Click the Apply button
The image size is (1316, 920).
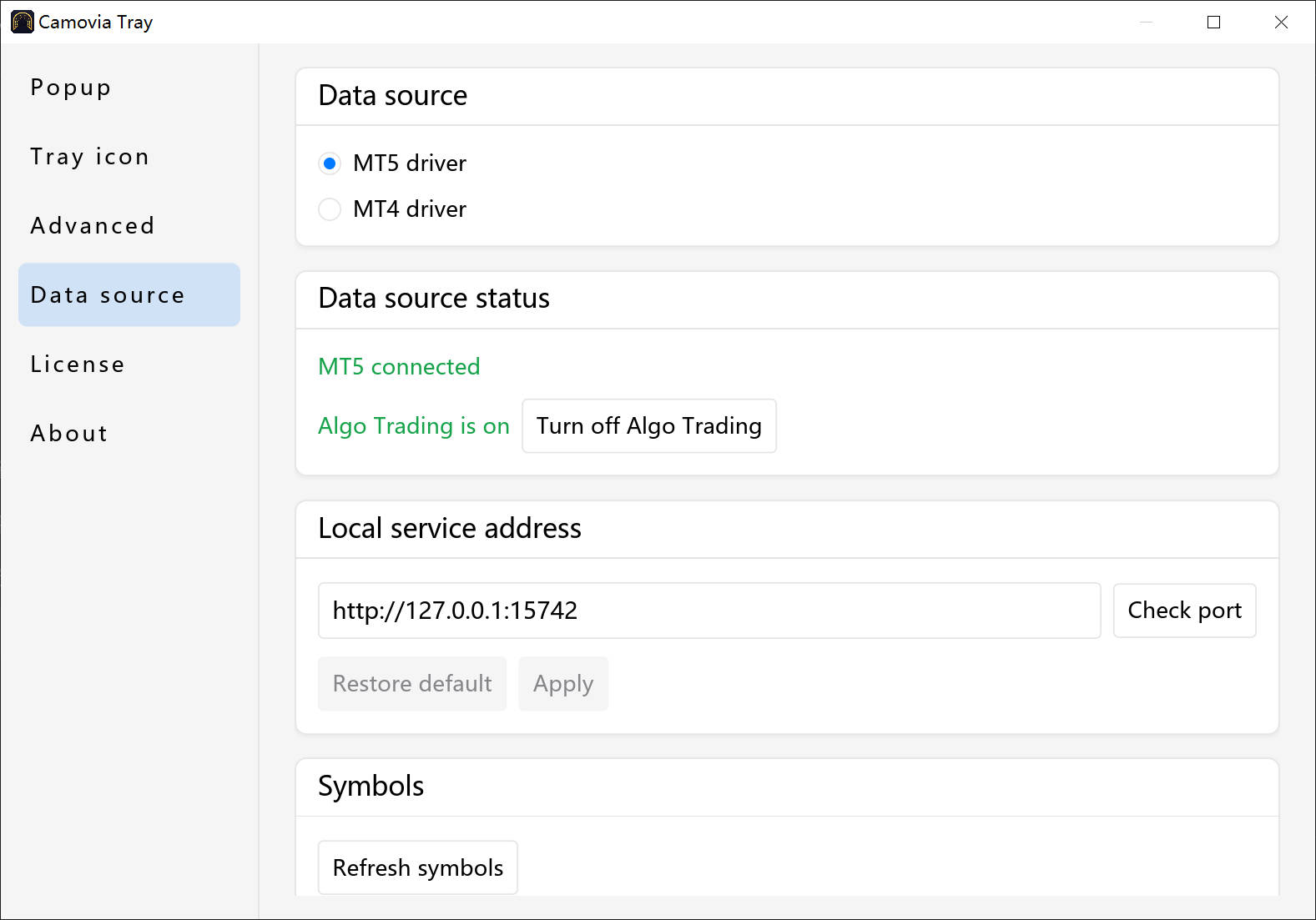(x=563, y=684)
